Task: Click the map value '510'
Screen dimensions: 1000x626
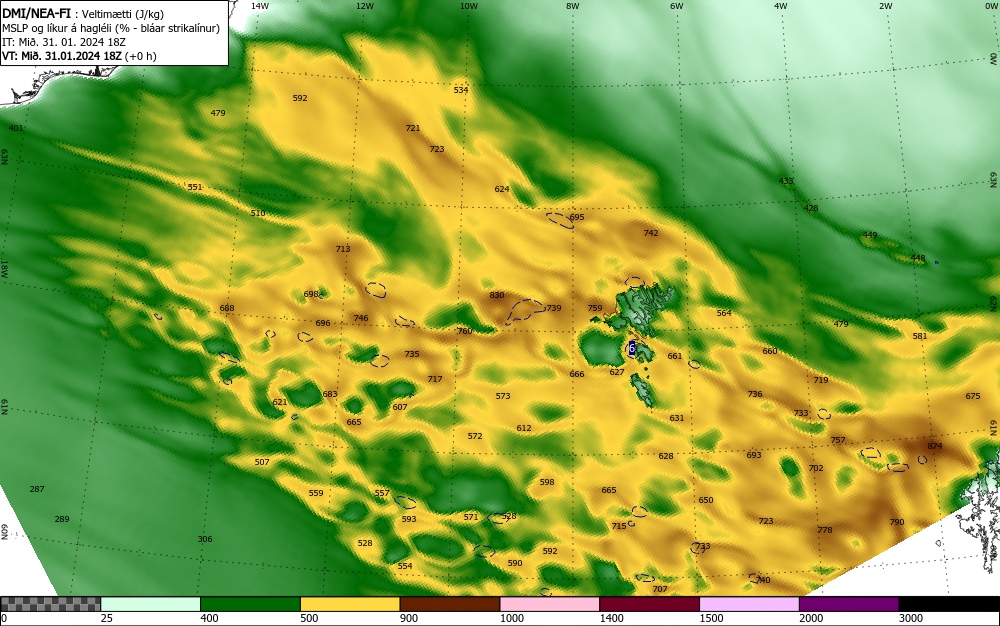Action: point(258,213)
